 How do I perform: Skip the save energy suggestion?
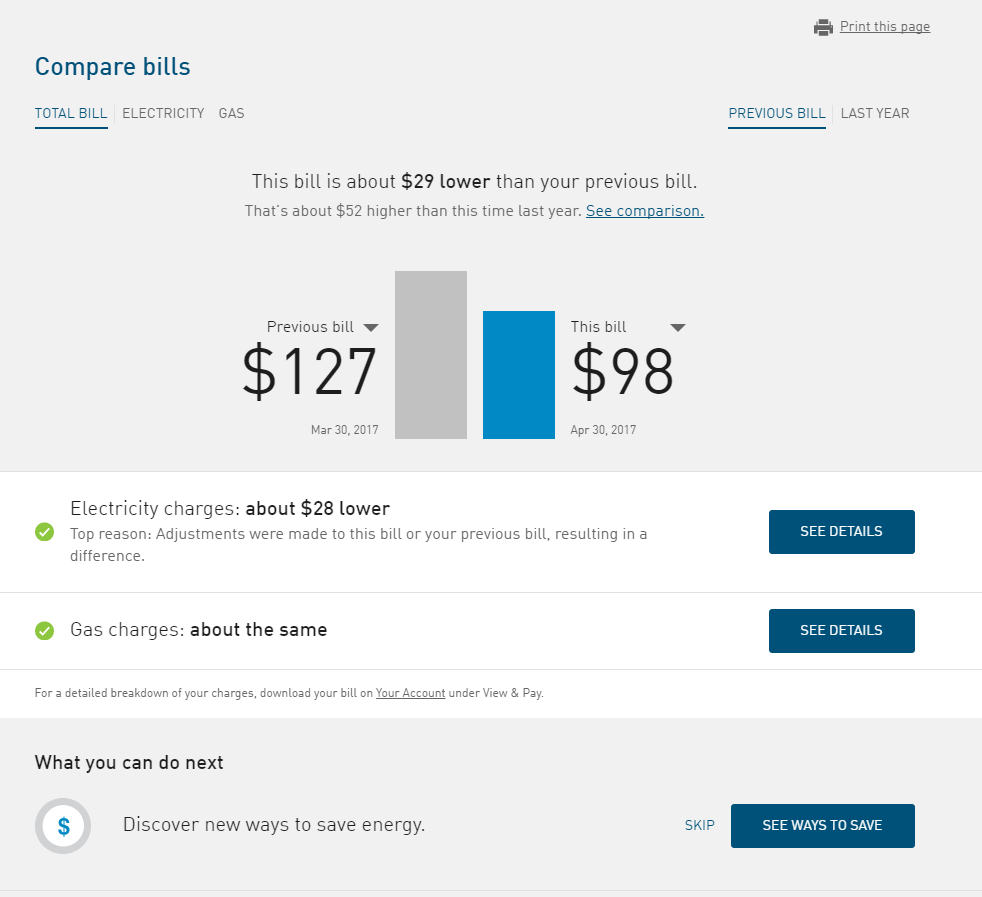click(700, 826)
